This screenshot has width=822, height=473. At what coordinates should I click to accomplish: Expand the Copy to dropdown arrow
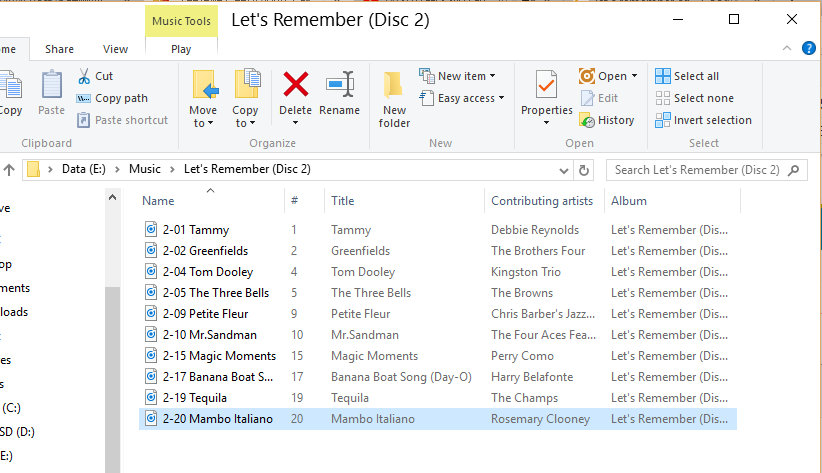click(253, 123)
